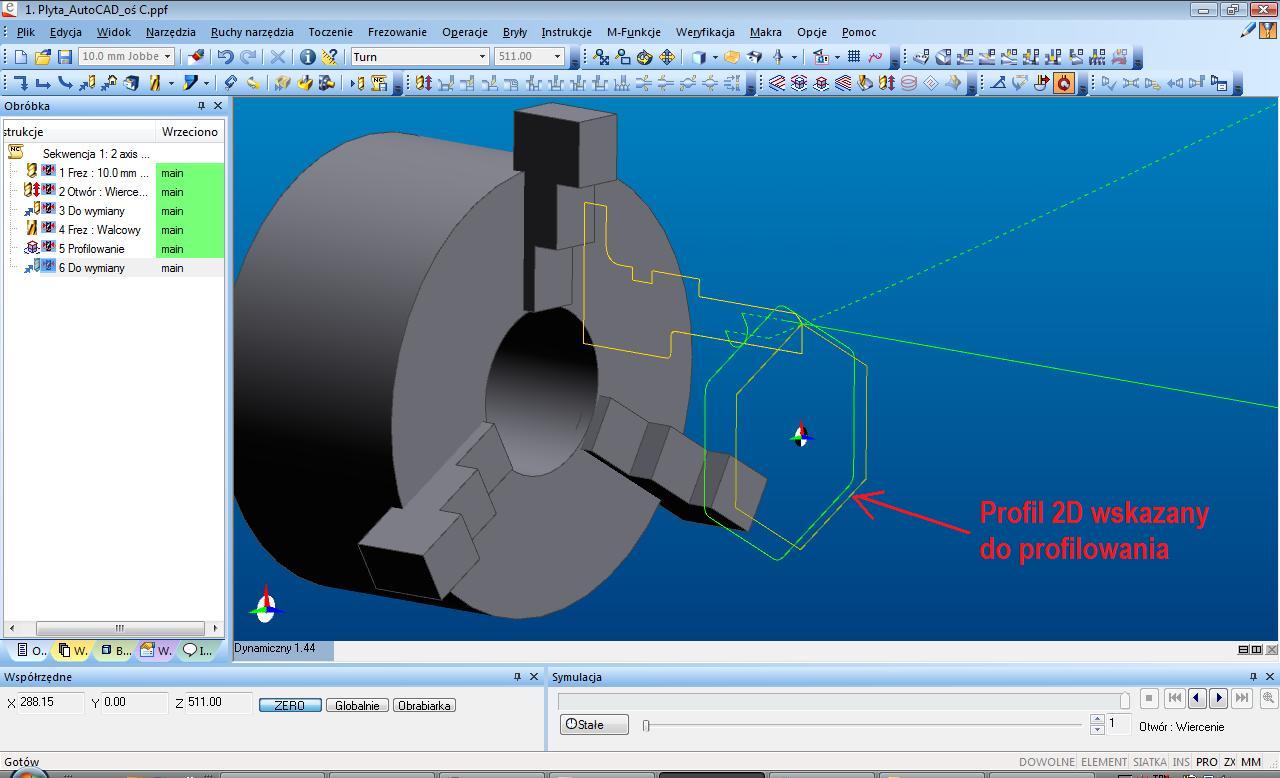
Task: Toggle the grid display icon
Action: tap(853, 56)
